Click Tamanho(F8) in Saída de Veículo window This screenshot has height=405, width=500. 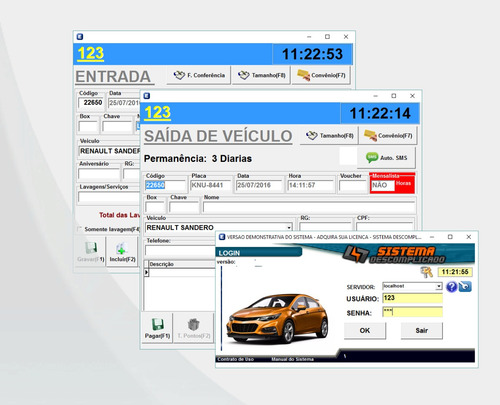(329, 136)
